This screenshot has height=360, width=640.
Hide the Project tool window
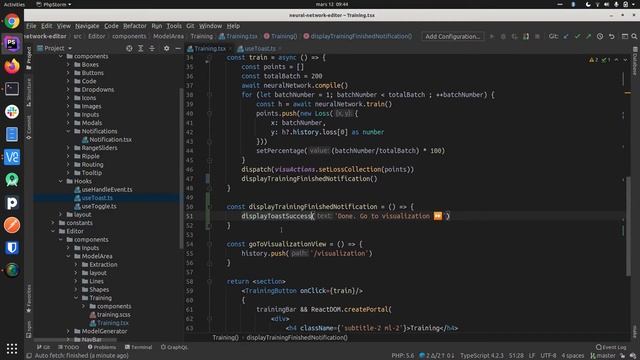click(178, 48)
